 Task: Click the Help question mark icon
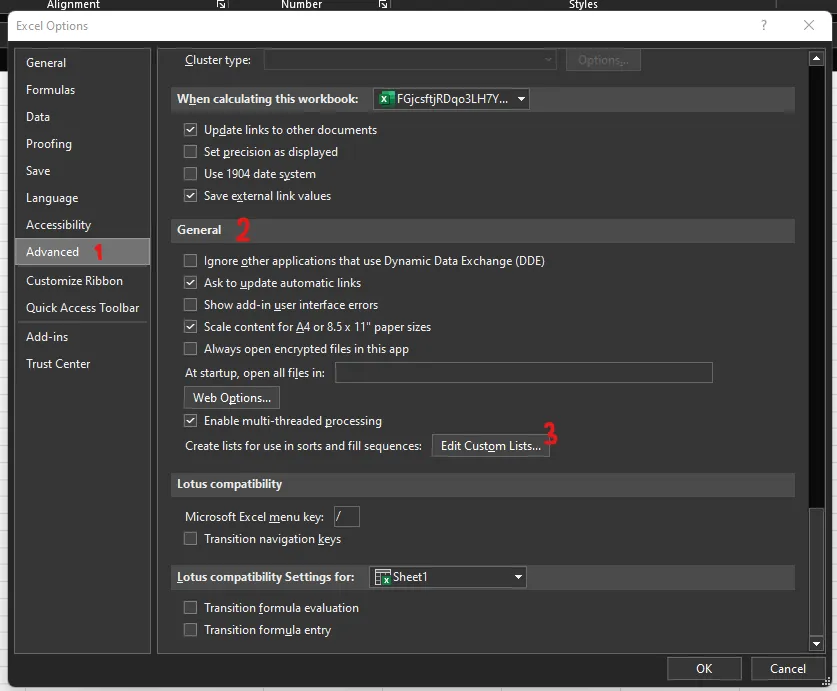[x=764, y=25]
